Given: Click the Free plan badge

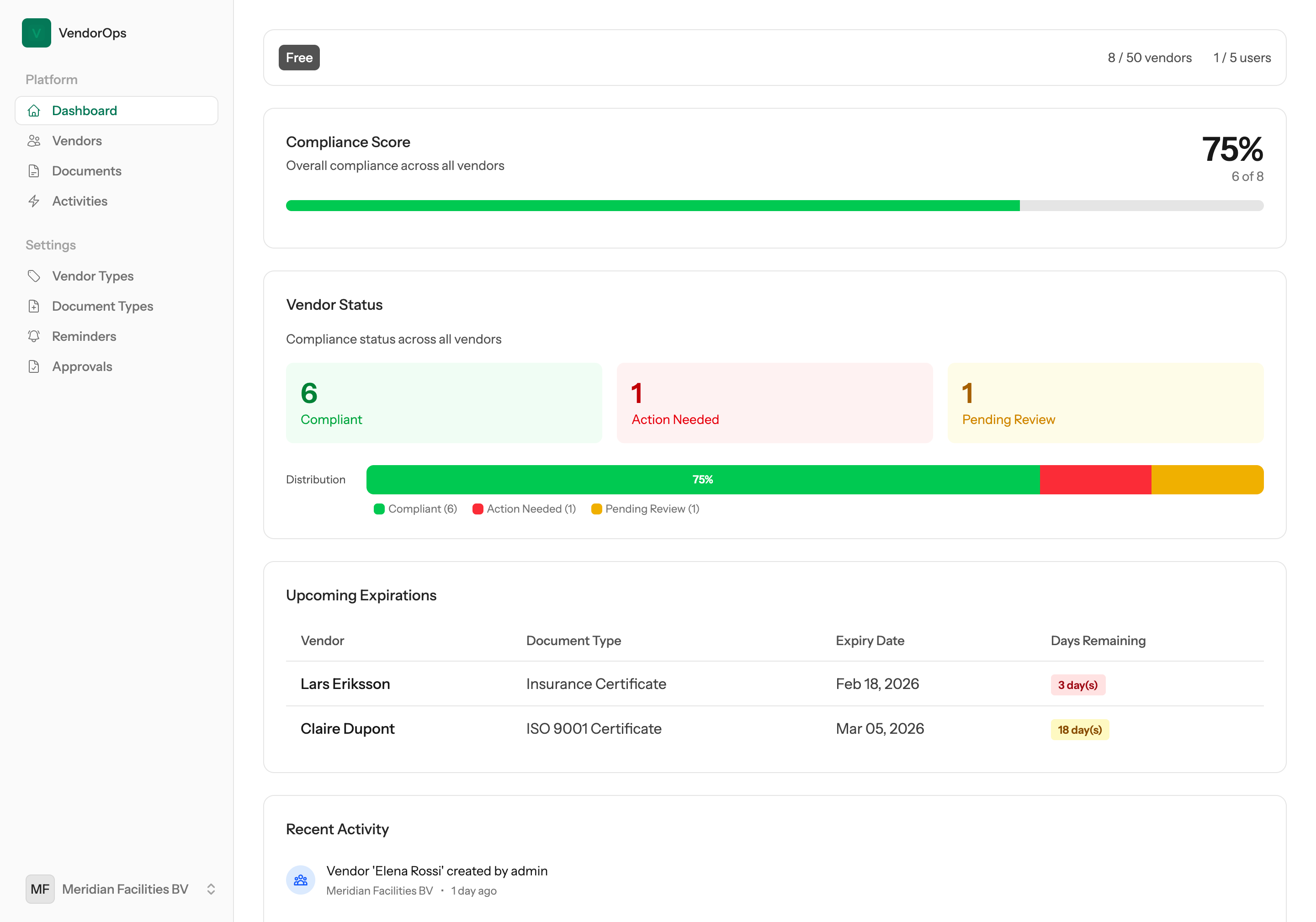Looking at the screenshot, I should (x=299, y=57).
